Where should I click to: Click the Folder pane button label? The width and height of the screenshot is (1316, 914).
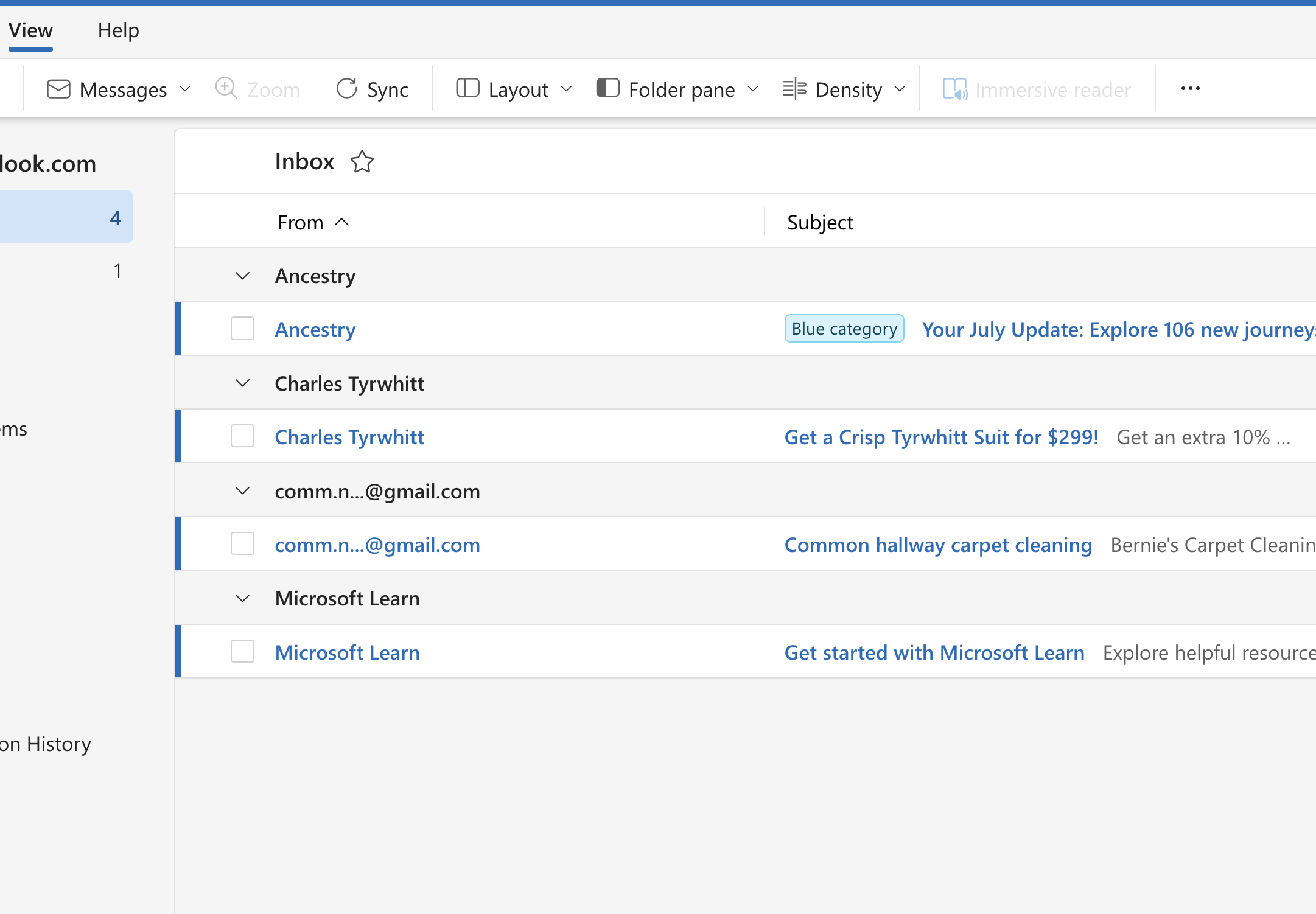pos(682,90)
